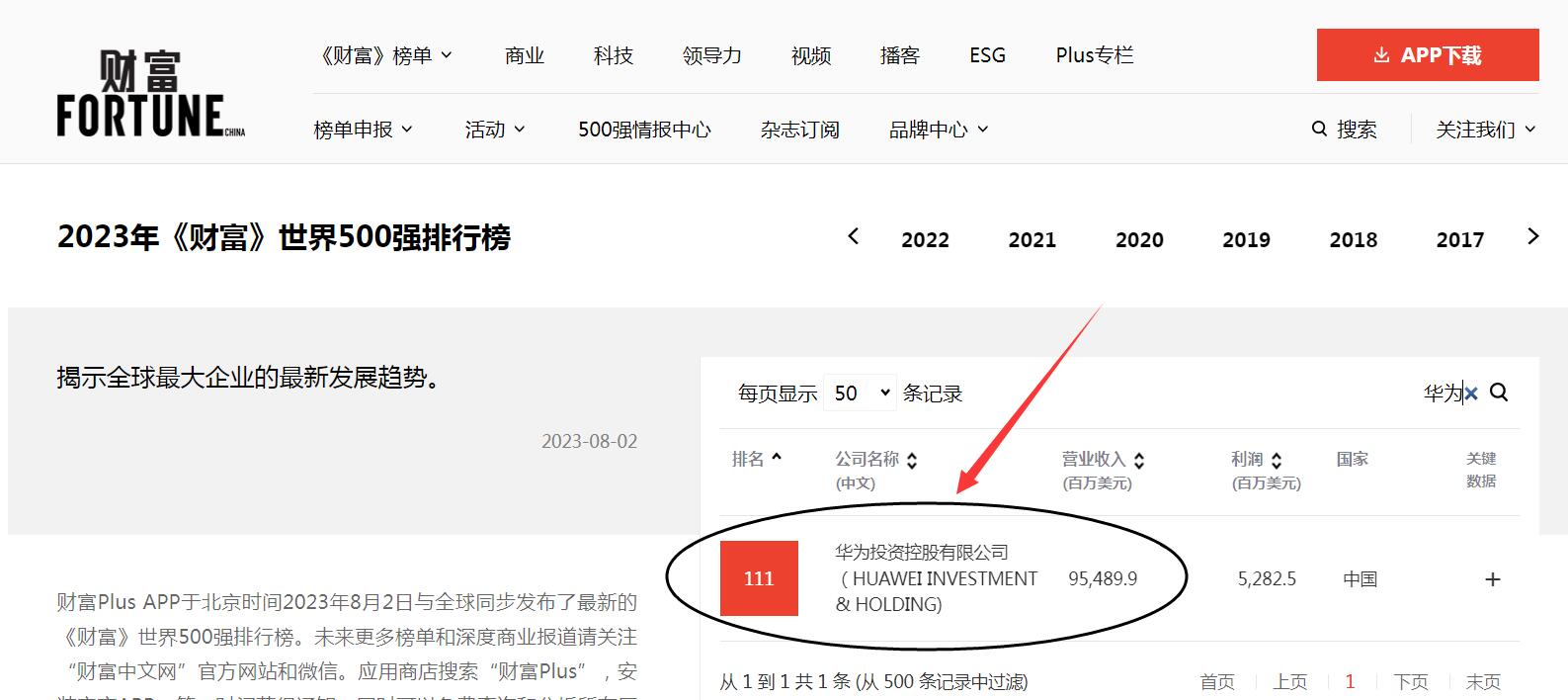Screen dimensions: 1568x700
Task: Open the 领导力 section
Action: click(712, 55)
